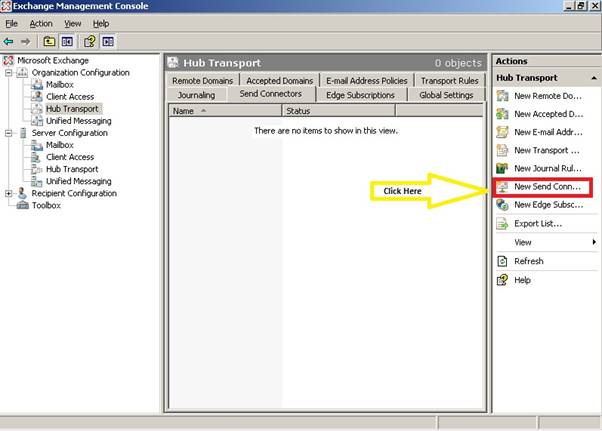602x431 pixels.
Task: Click the Help toolbar icon with question mark
Action: (89, 41)
